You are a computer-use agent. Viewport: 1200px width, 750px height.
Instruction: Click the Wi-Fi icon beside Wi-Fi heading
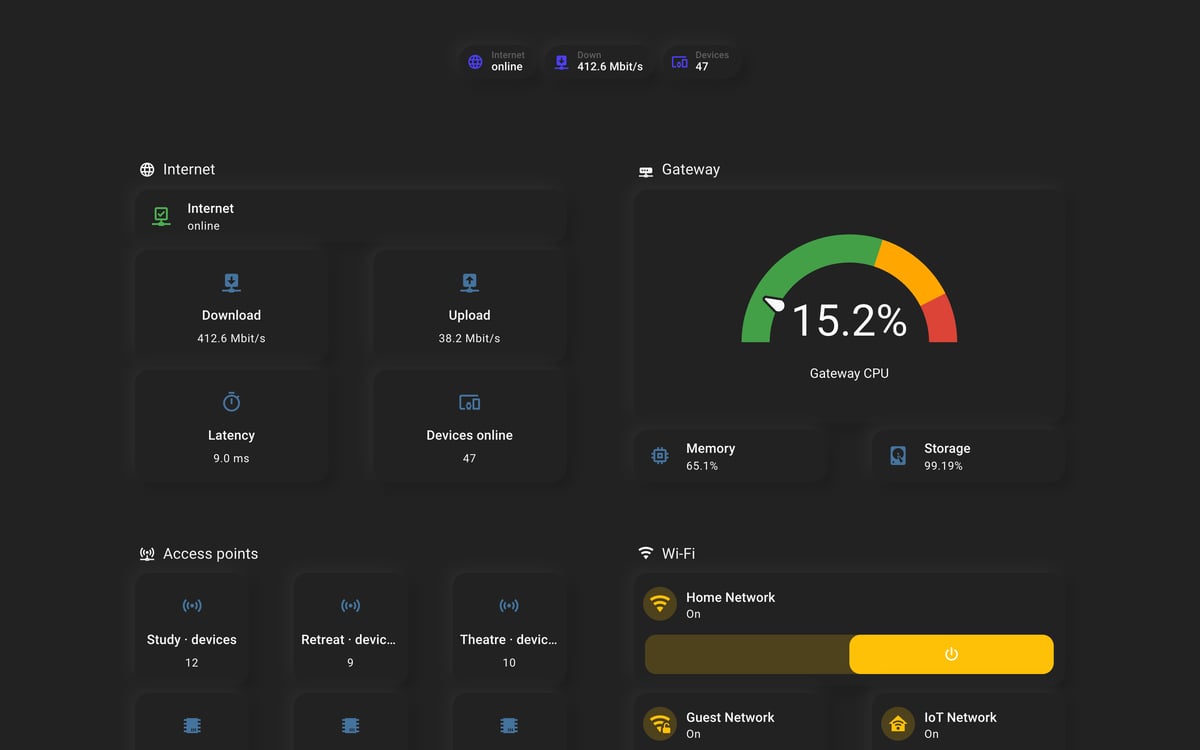(x=646, y=553)
